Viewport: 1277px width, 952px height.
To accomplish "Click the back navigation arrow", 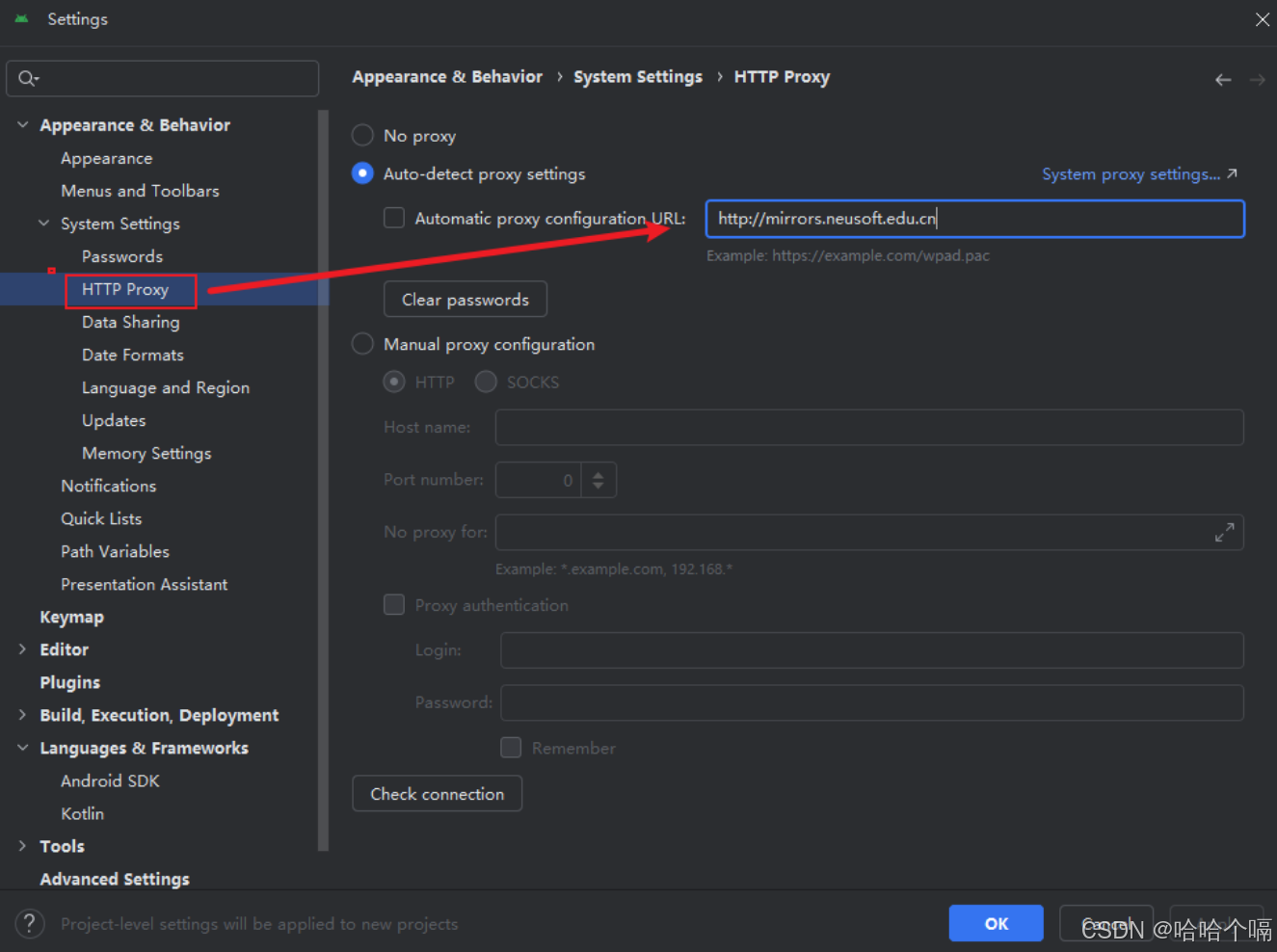I will pyautogui.click(x=1223, y=80).
